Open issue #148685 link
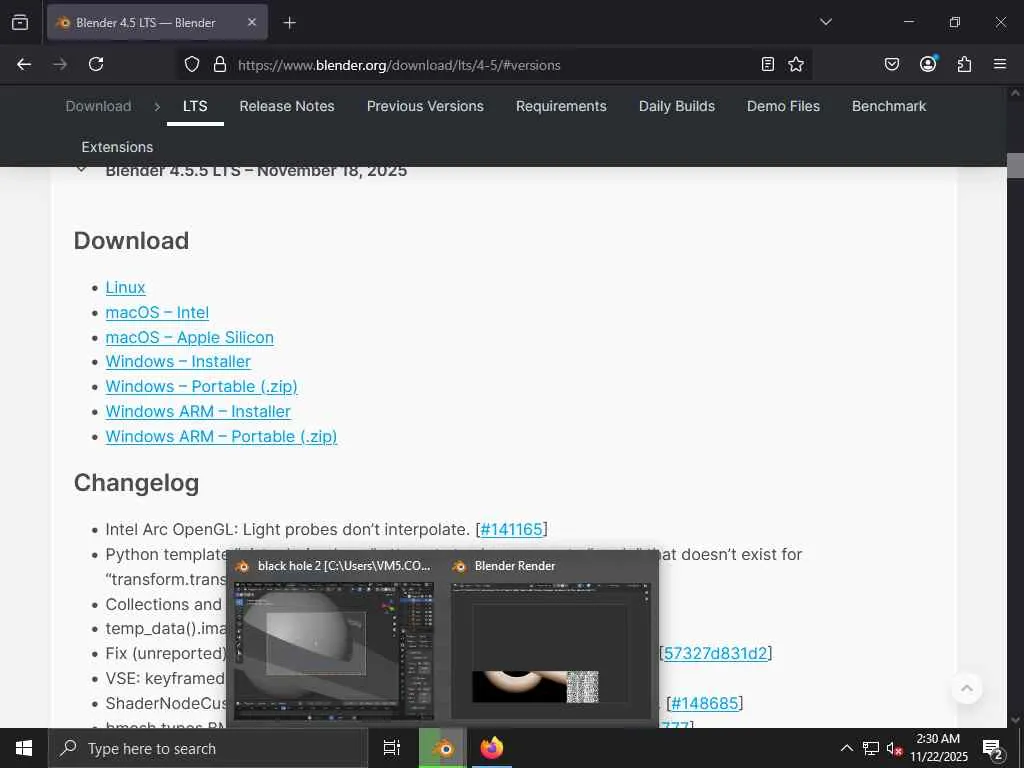Viewport: 1024px width, 768px height. point(705,703)
